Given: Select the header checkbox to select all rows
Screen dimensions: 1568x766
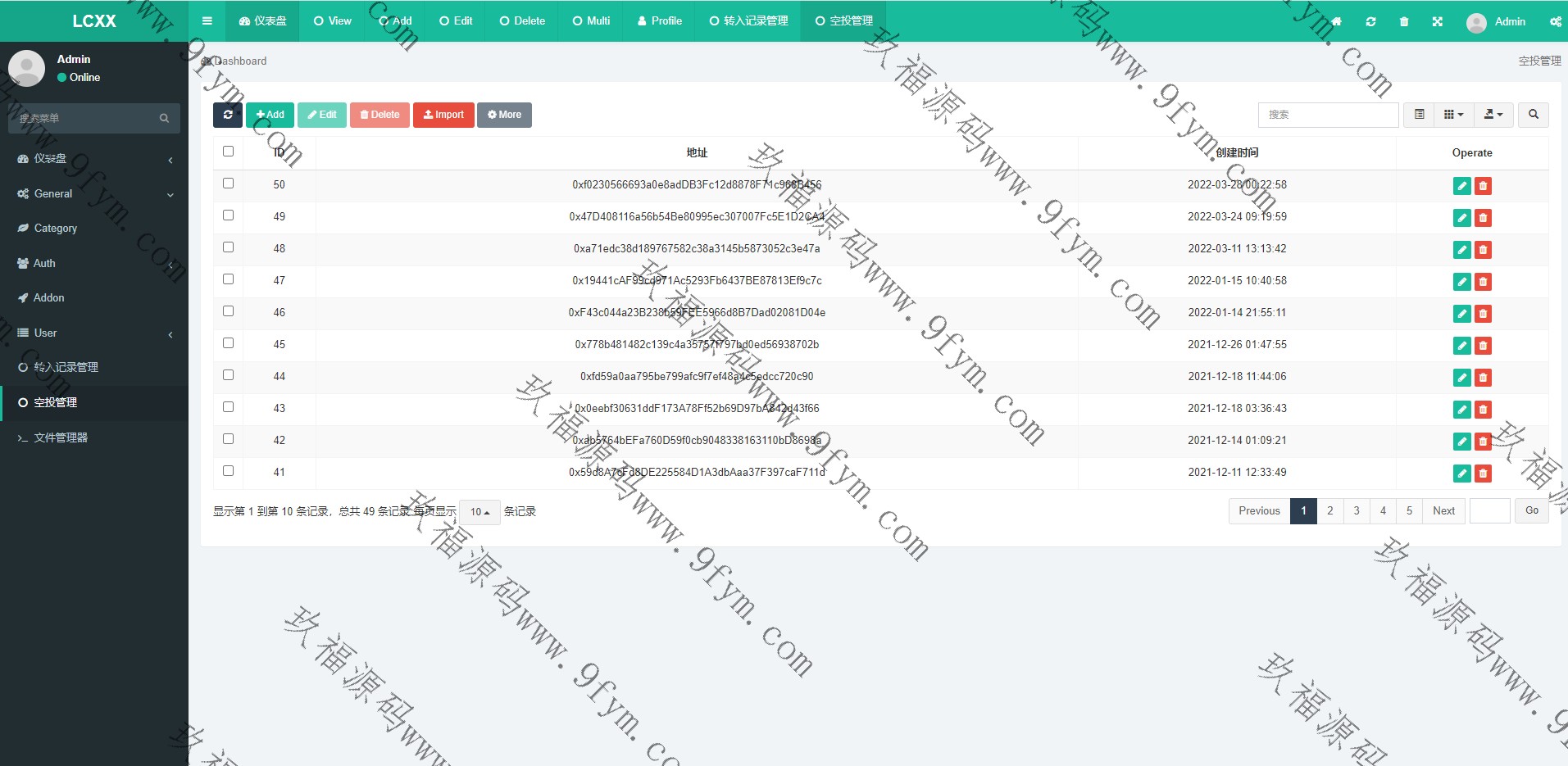Looking at the screenshot, I should point(228,151).
